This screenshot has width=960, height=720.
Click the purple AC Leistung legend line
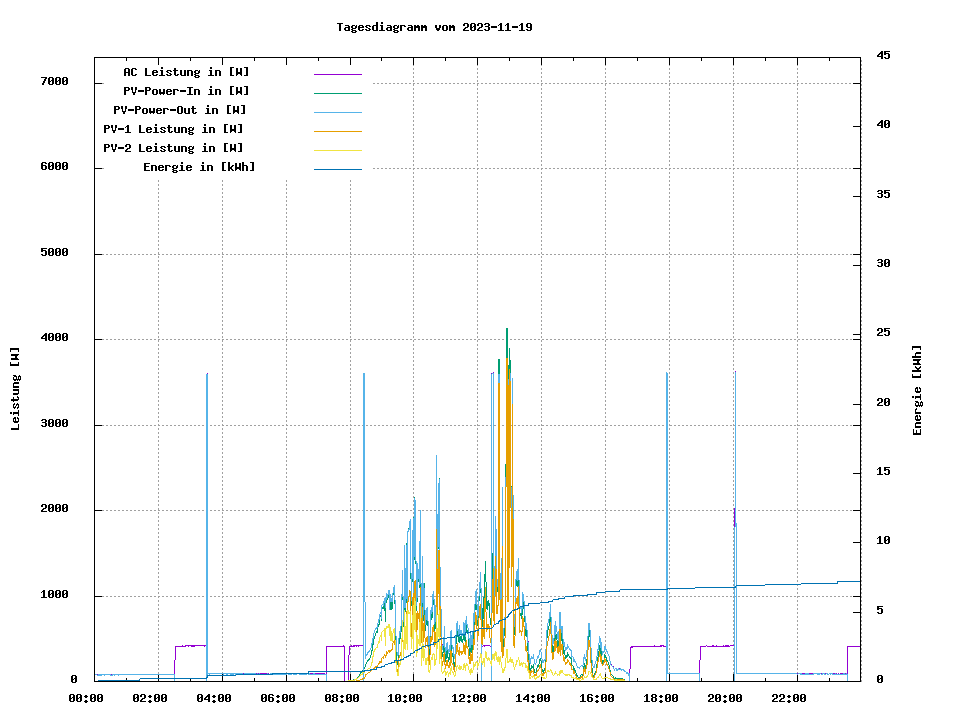pos(337,73)
